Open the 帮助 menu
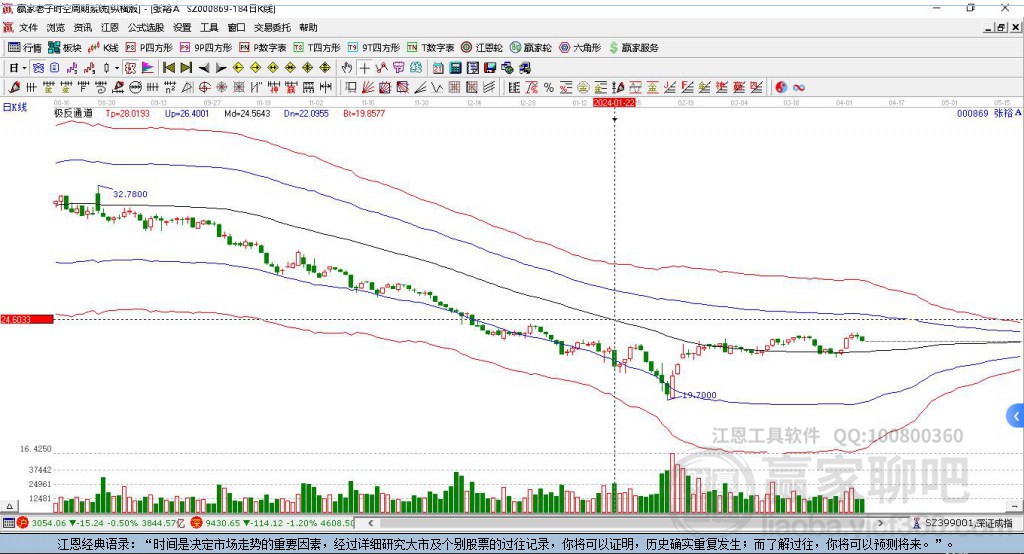 coord(308,27)
